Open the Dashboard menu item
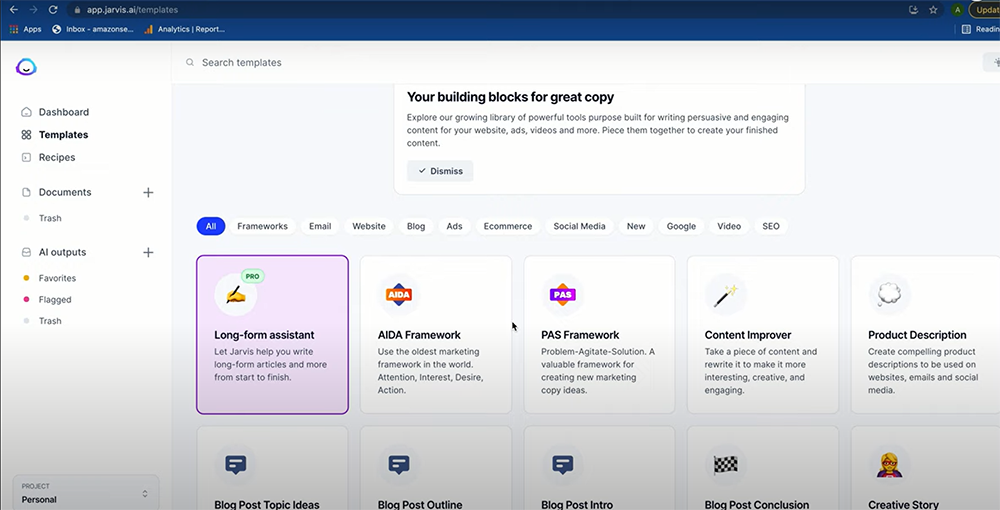The width and height of the screenshot is (1000, 510). 64,112
